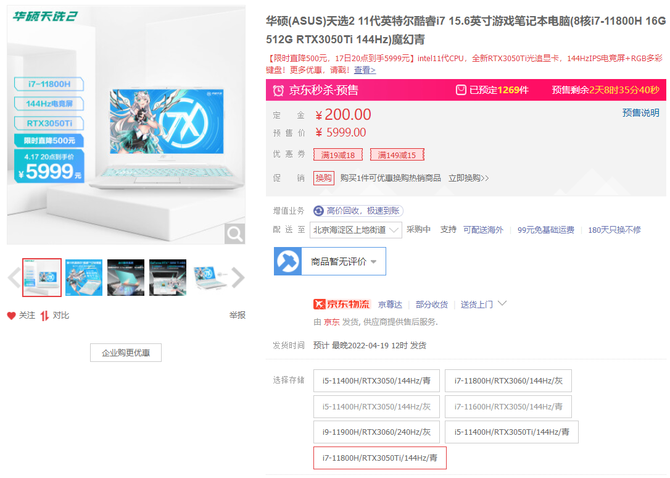This screenshot has height=478, width=670.
Task: Expand the 商品暂无评价 dropdown
Action: point(344,261)
